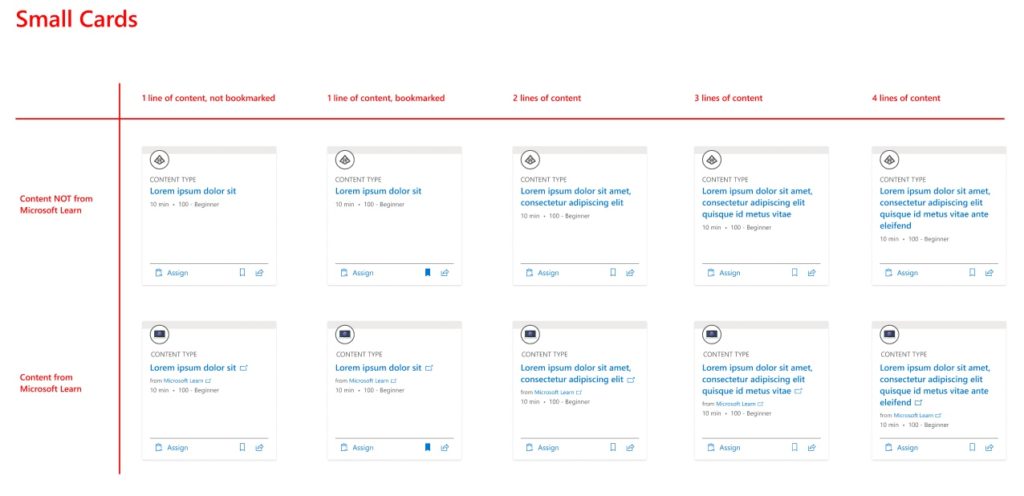Open title link of top-row bookmarked card
The width and height of the screenshot is (1024, 496).
(x=378, y=191)
